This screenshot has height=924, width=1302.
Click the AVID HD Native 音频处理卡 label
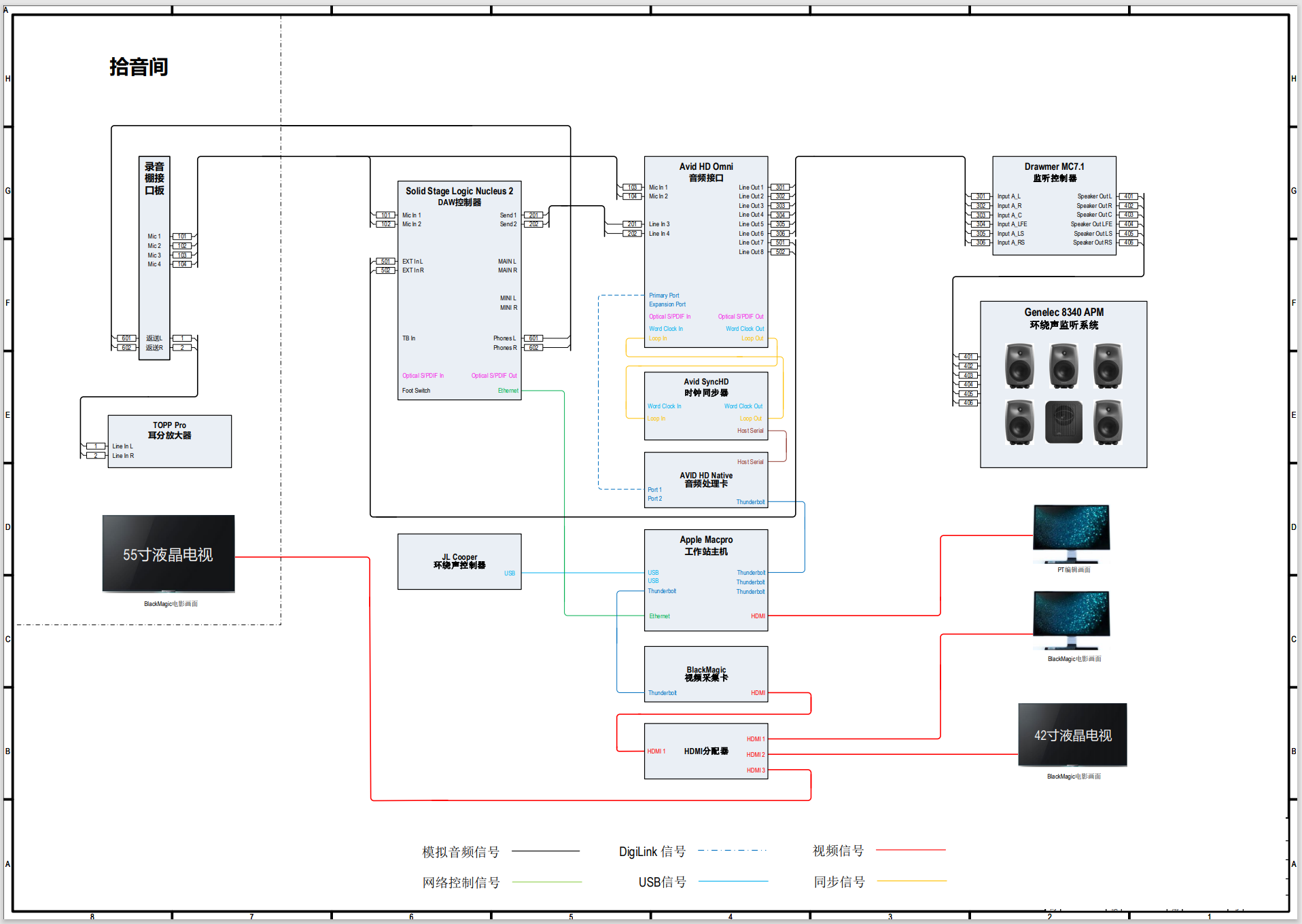pos(706,480)
